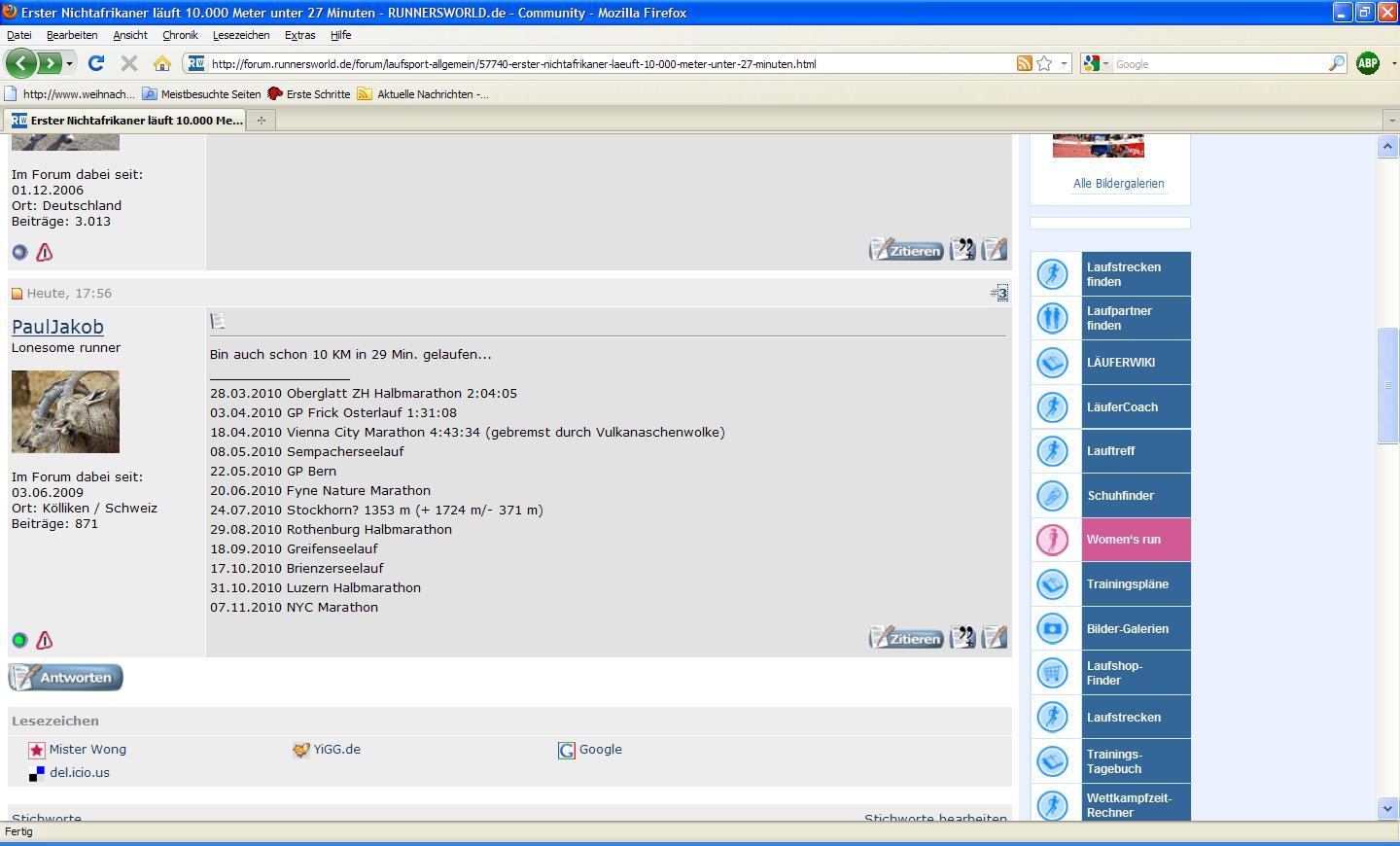Image resolution: width=1400 pixels, height=846 pixels.
Task: Open the Schuhfinder sidebar icon
Action: [x=1053, y=496]
